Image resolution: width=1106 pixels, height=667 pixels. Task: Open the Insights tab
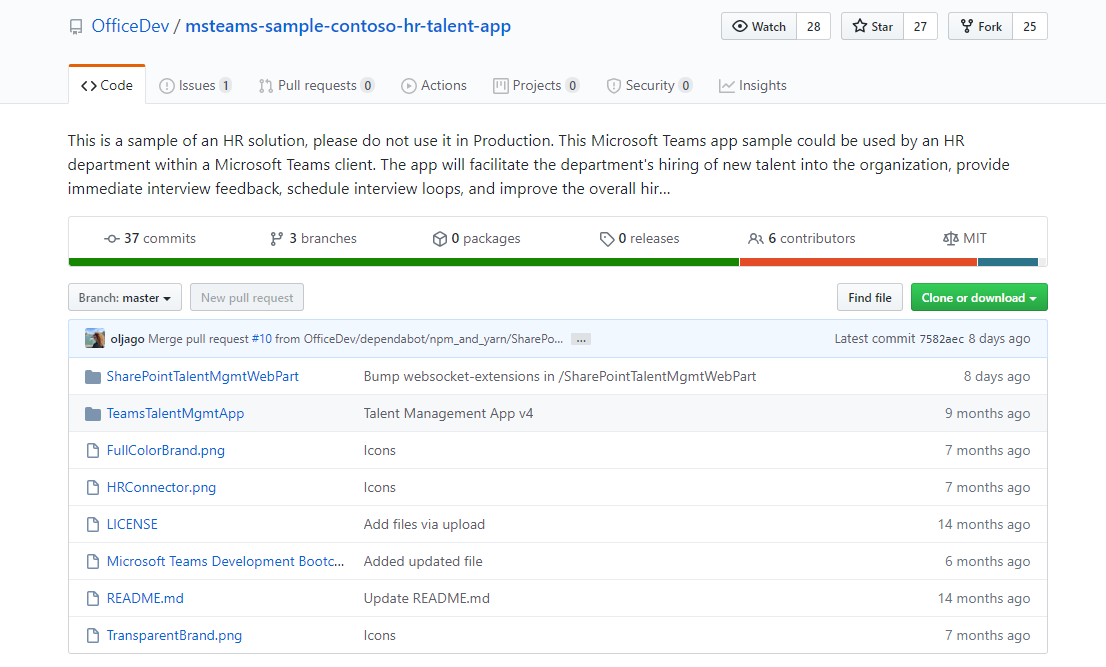point(753,85)
